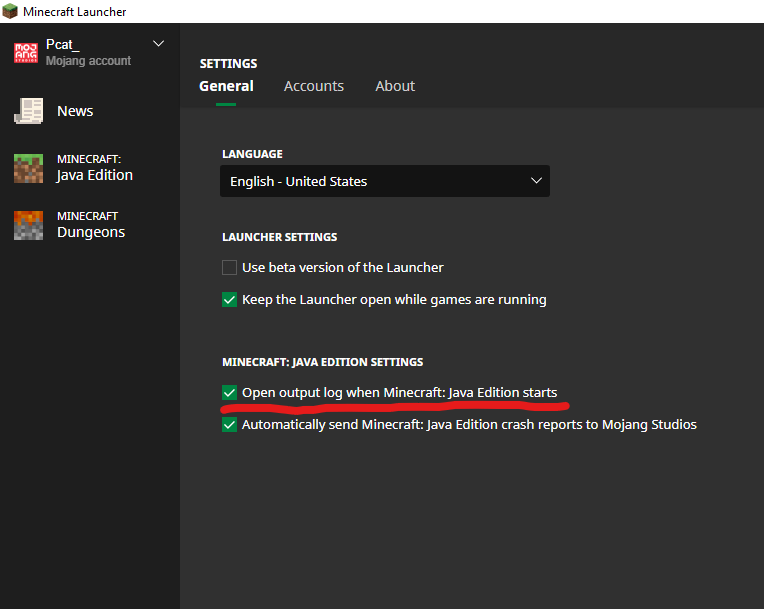Click the Pcat_ account name
This screenshot has width=764, height=609.
click(x=62, y=45)
